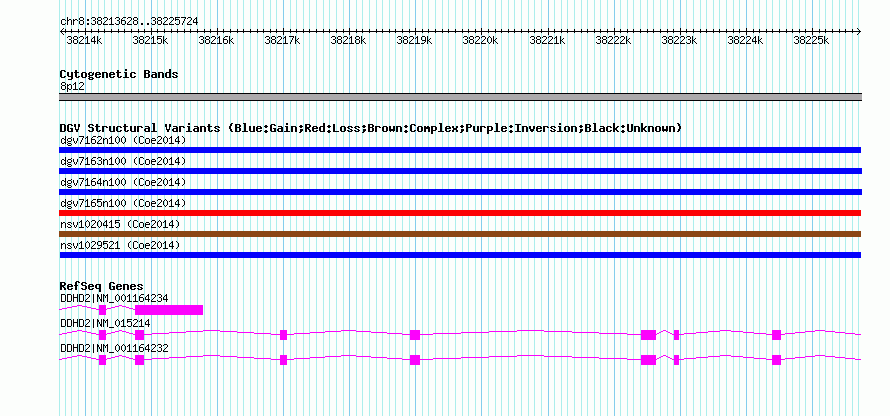Select the 38222k ruler tick label
Image resolution: width=890 pixels, height=416 pixels.
tap(613, 40)
